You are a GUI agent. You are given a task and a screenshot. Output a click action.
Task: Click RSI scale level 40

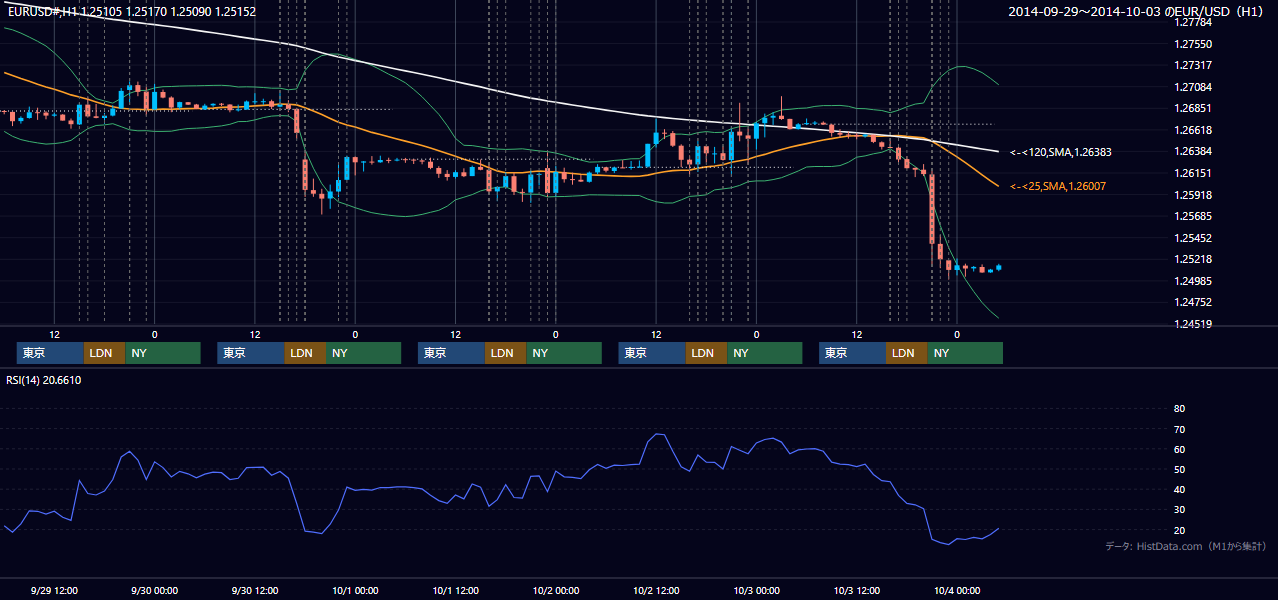point(1179,489)
